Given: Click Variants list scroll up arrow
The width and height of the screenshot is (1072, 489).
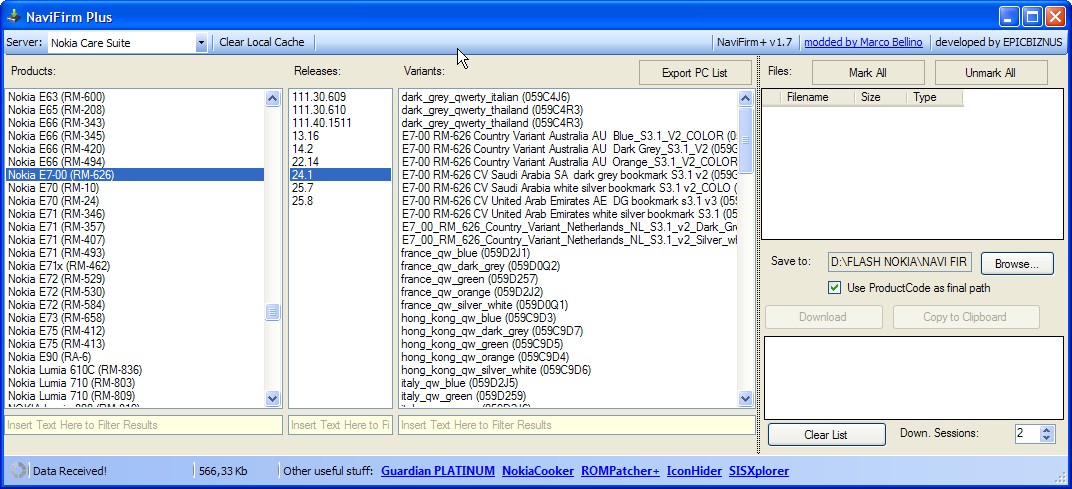Looking at the screenshot, I should (745, 98).
